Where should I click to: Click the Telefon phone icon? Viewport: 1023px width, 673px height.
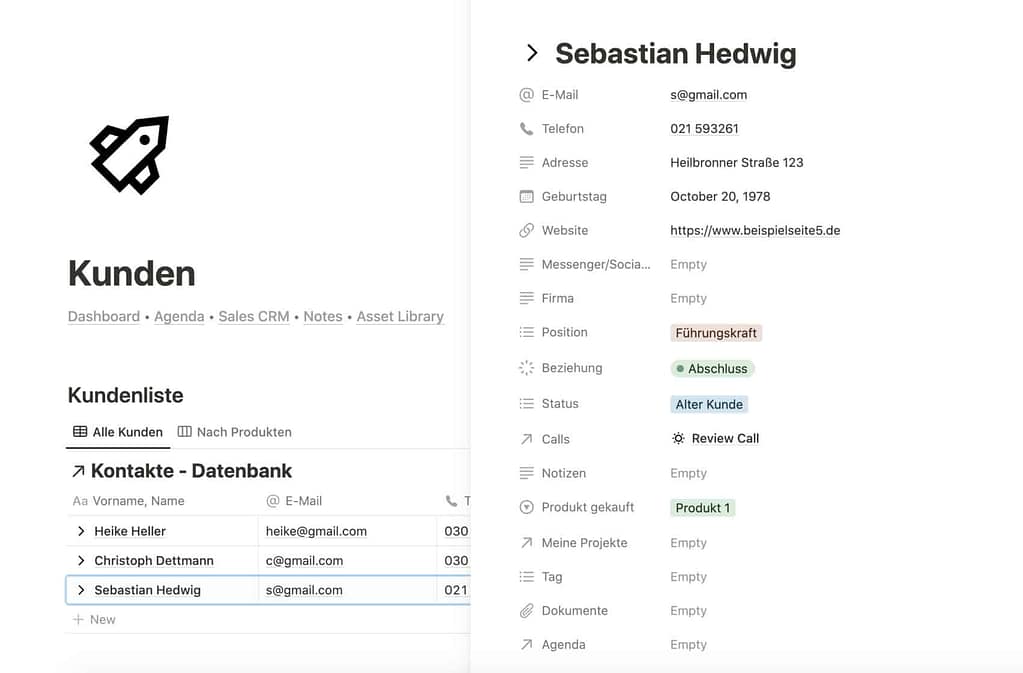tap(527, 129)
